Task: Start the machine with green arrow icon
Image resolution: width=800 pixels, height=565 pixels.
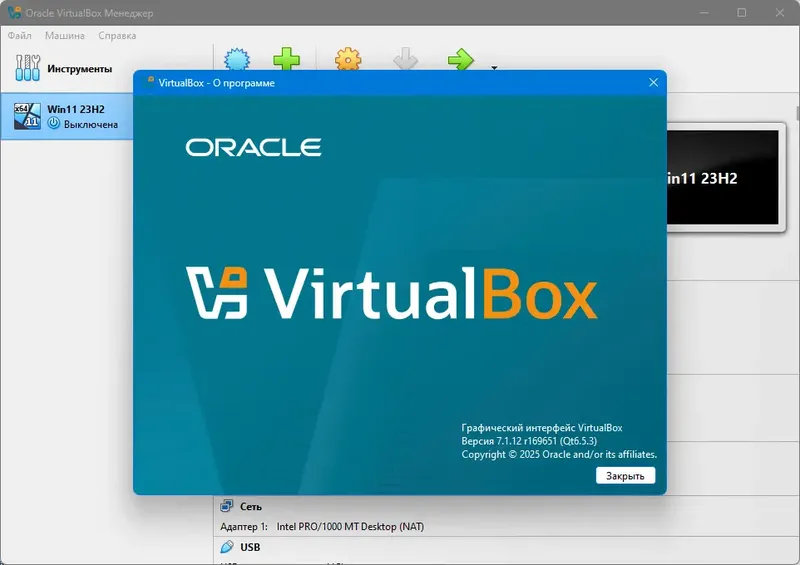Action: 461,59
